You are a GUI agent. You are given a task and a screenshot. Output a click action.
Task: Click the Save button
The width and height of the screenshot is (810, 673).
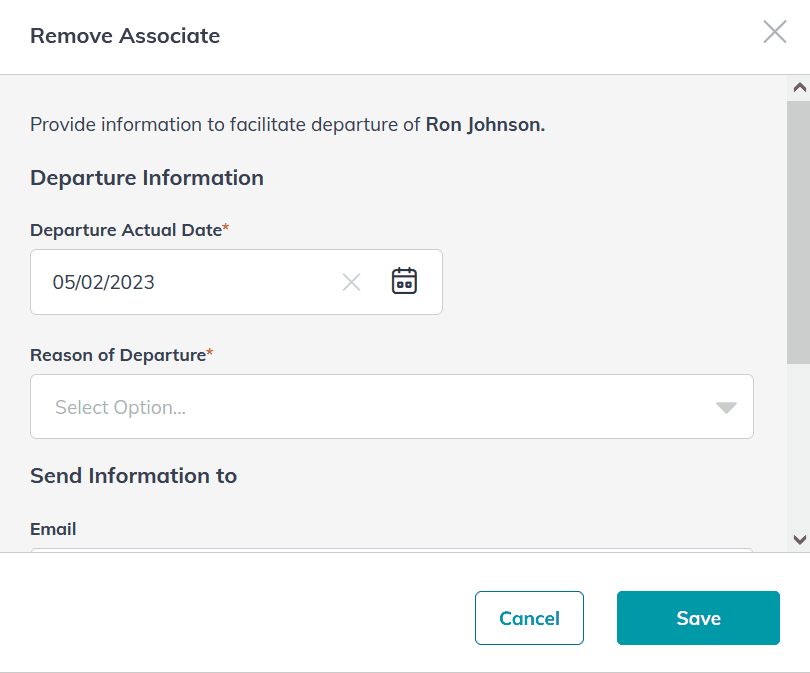(x=698, y=618)
